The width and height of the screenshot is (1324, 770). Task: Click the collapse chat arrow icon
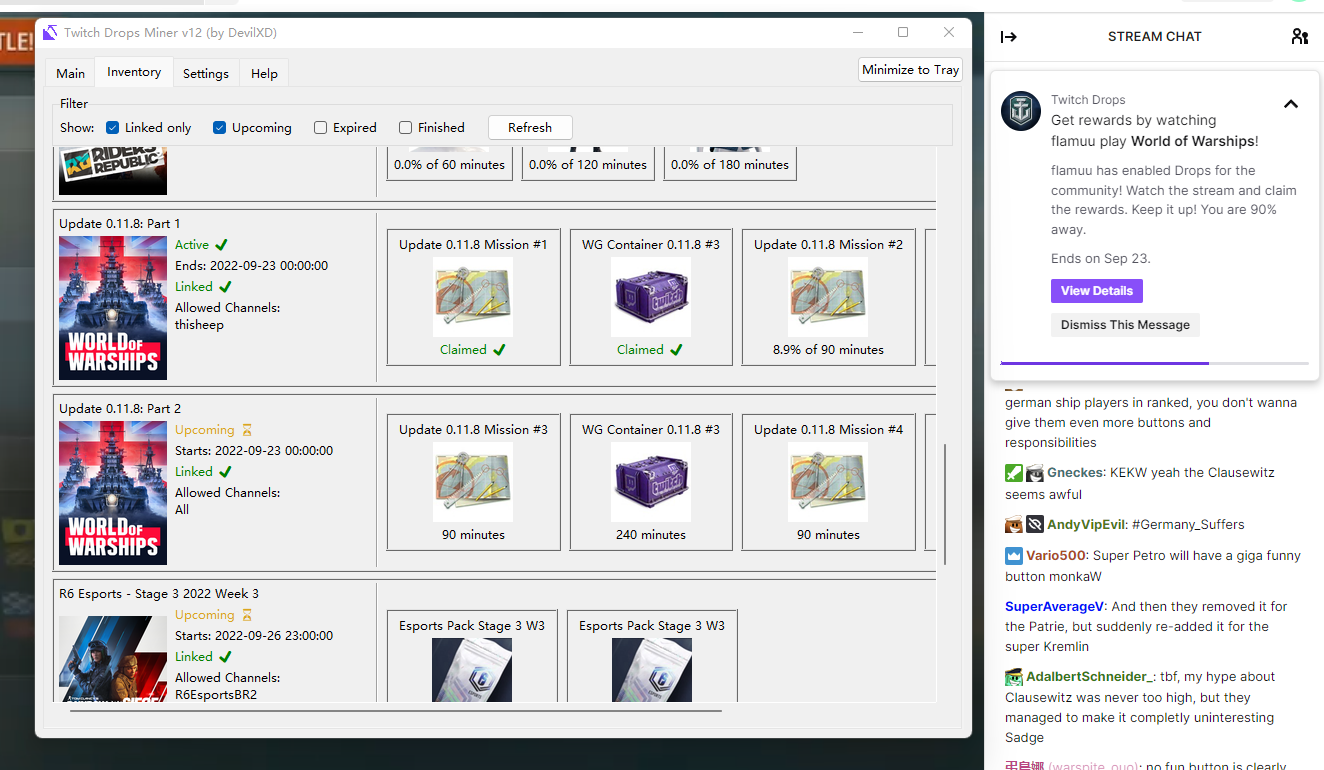click(x=1009, y=36)
